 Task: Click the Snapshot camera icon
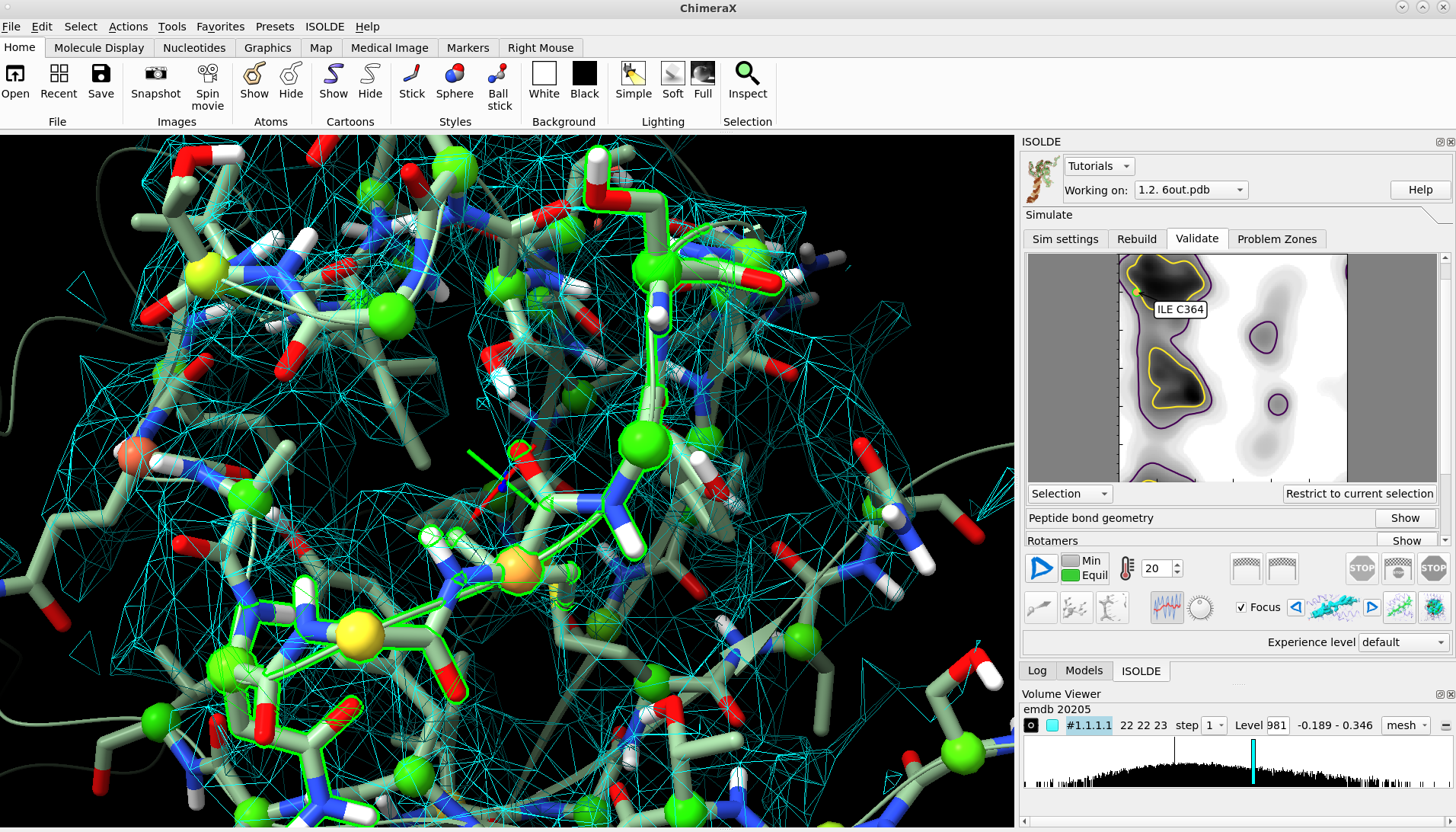click(x=155, y=74)
